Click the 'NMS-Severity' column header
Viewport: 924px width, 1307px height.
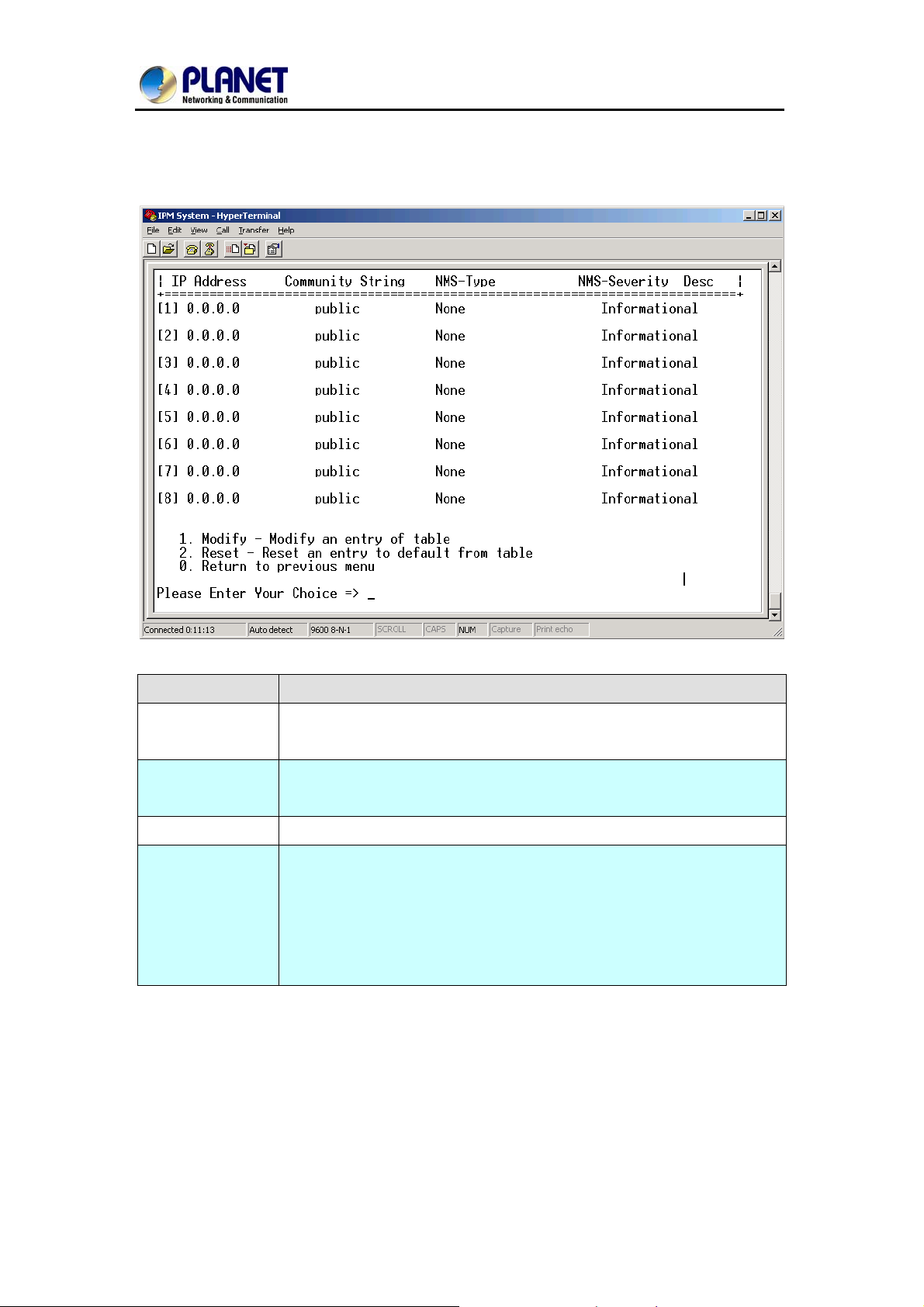623,282
